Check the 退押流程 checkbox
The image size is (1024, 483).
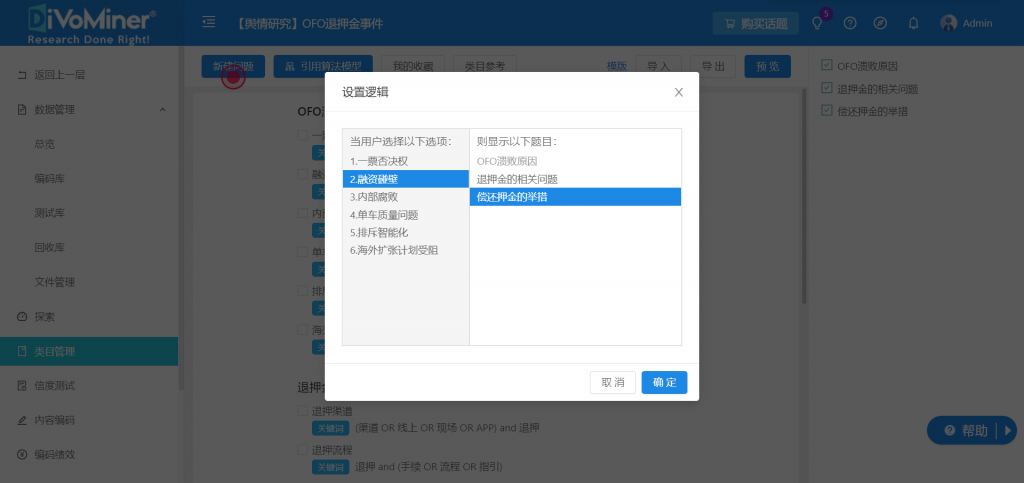click(x=302, y=450)
